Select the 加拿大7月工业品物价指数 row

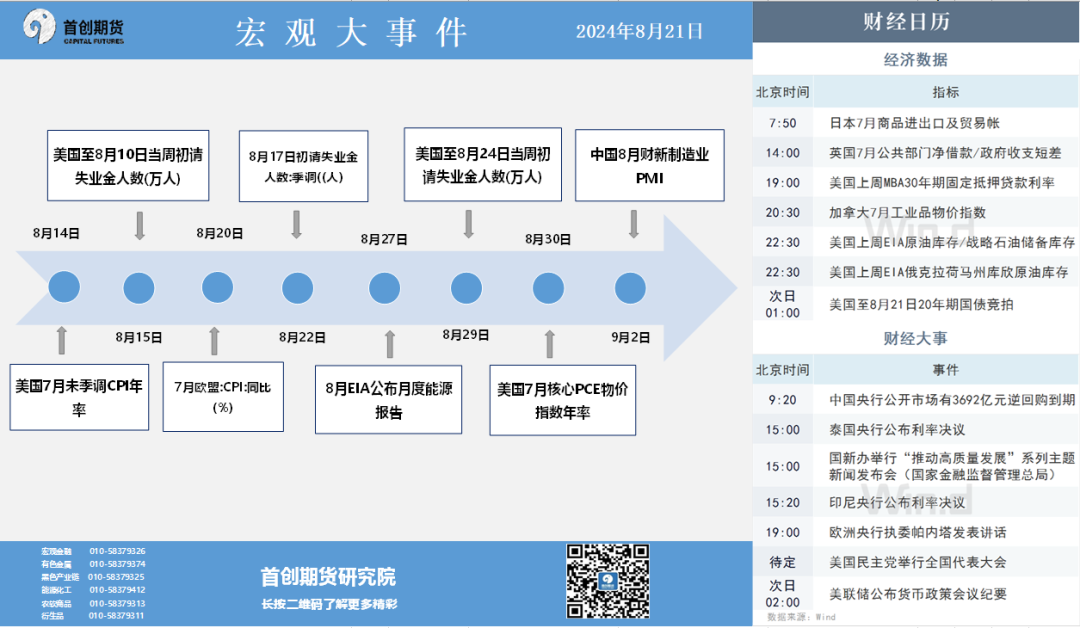coord(915,212)
